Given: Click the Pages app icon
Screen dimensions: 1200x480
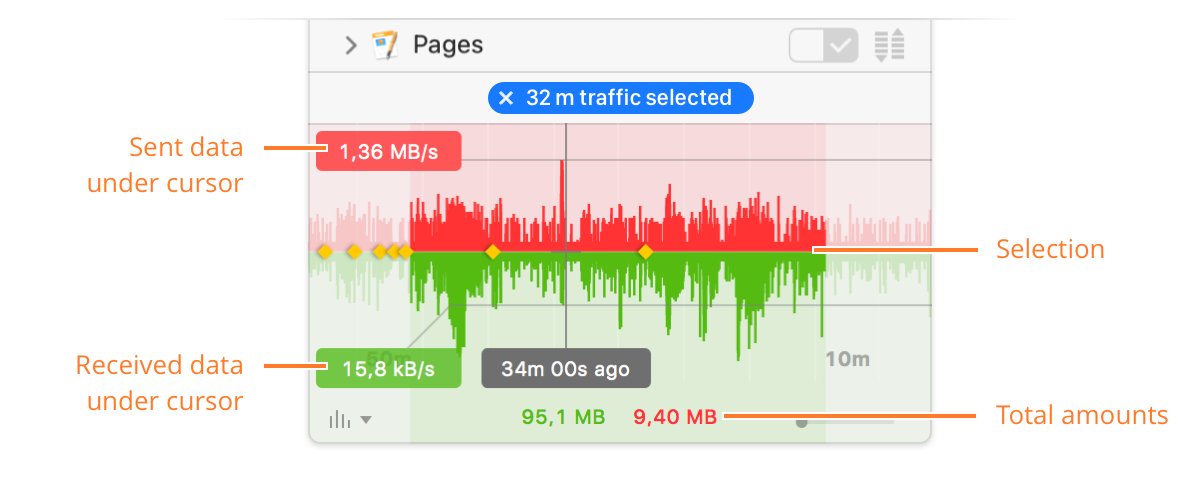Looking at the screenshot, I should click(385, 45).
